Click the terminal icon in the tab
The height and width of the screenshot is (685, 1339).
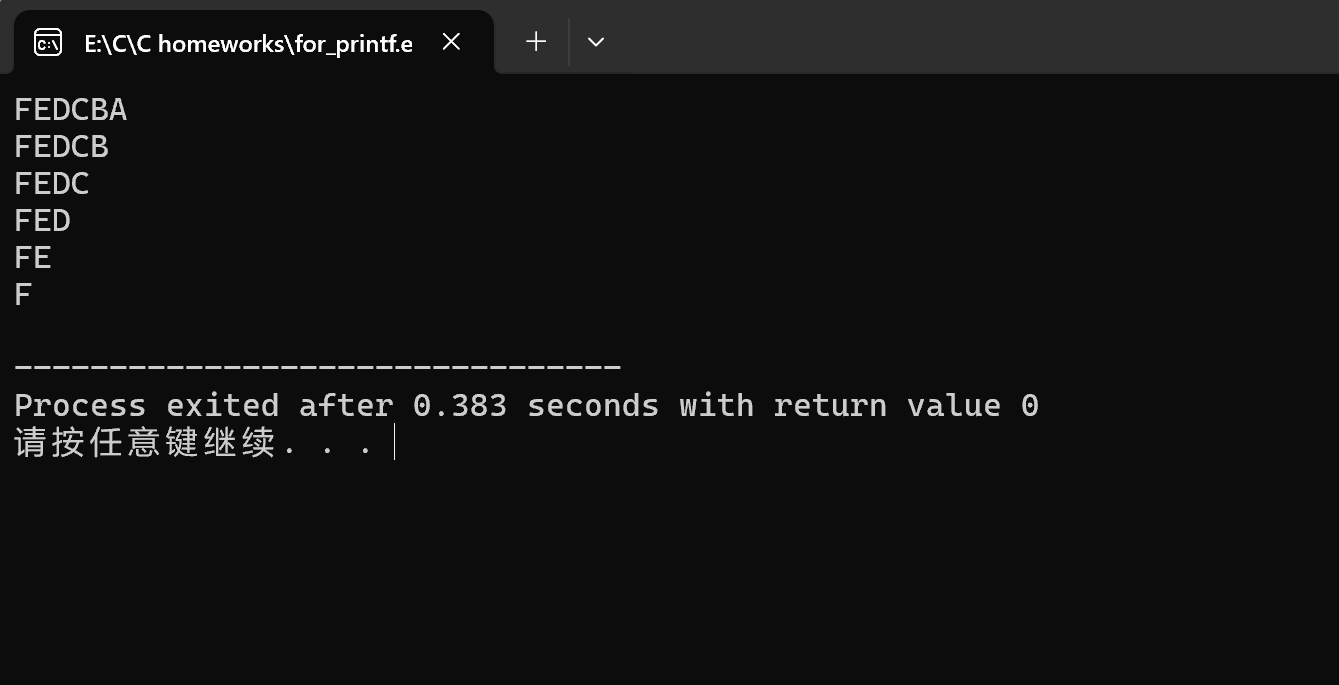(48, 42)
